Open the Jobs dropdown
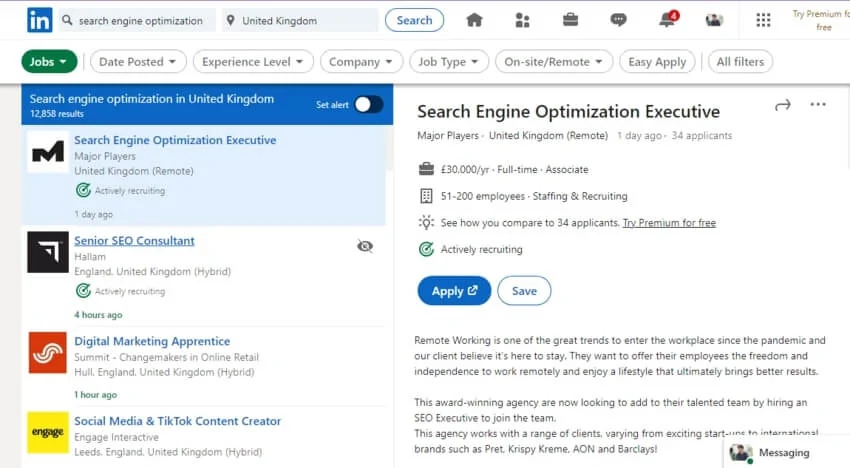850x468 pixels. (49, 62)
